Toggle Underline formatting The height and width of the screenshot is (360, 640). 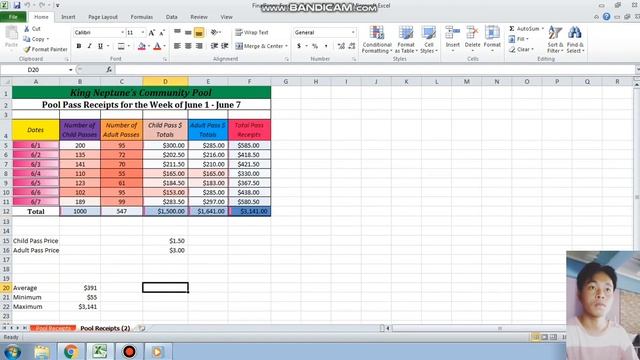pos(100,46)
